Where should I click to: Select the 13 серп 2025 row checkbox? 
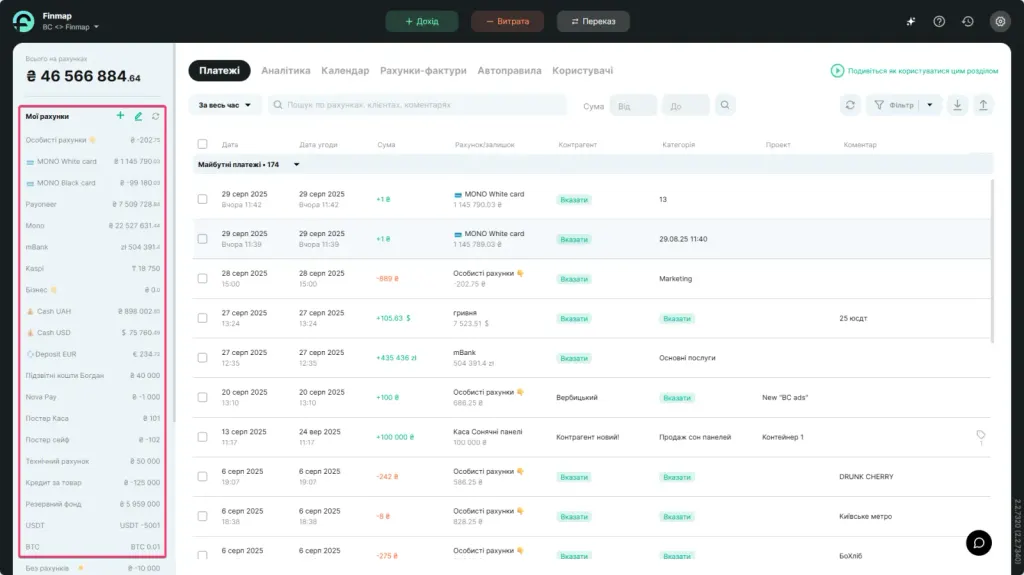pyautogui.click(x=202, y=436)
